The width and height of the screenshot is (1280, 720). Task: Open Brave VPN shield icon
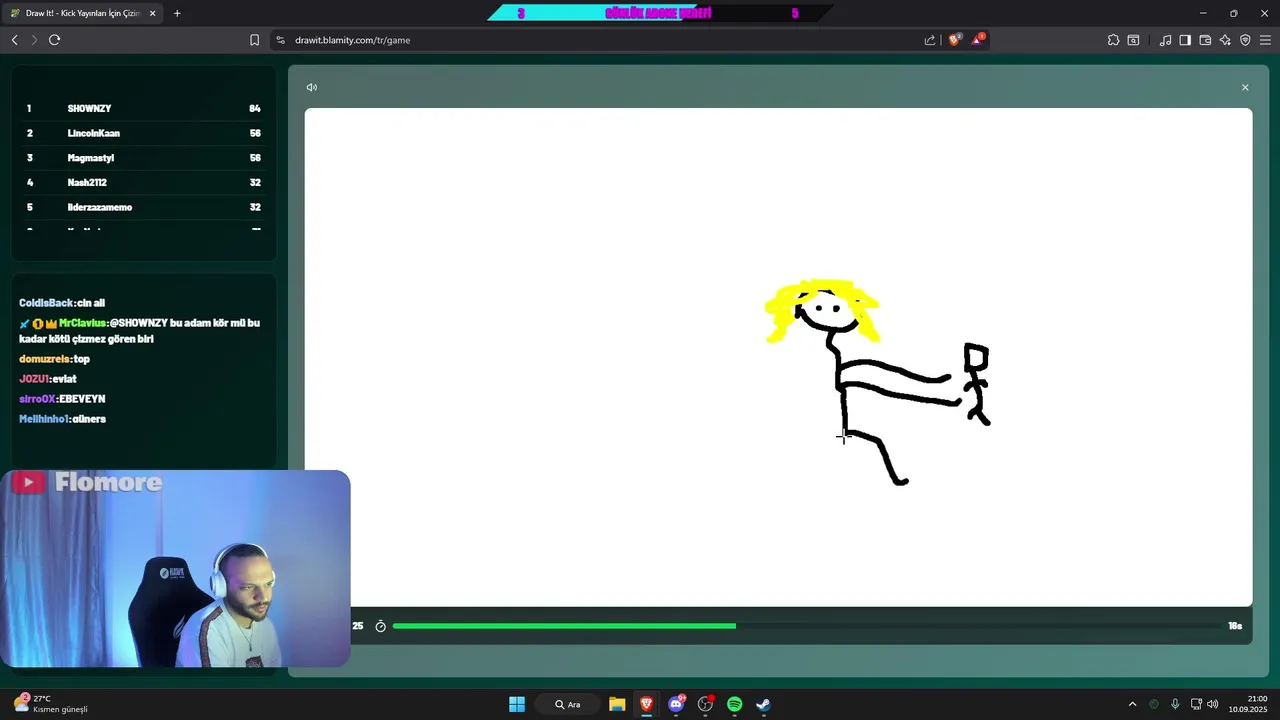1245,40
